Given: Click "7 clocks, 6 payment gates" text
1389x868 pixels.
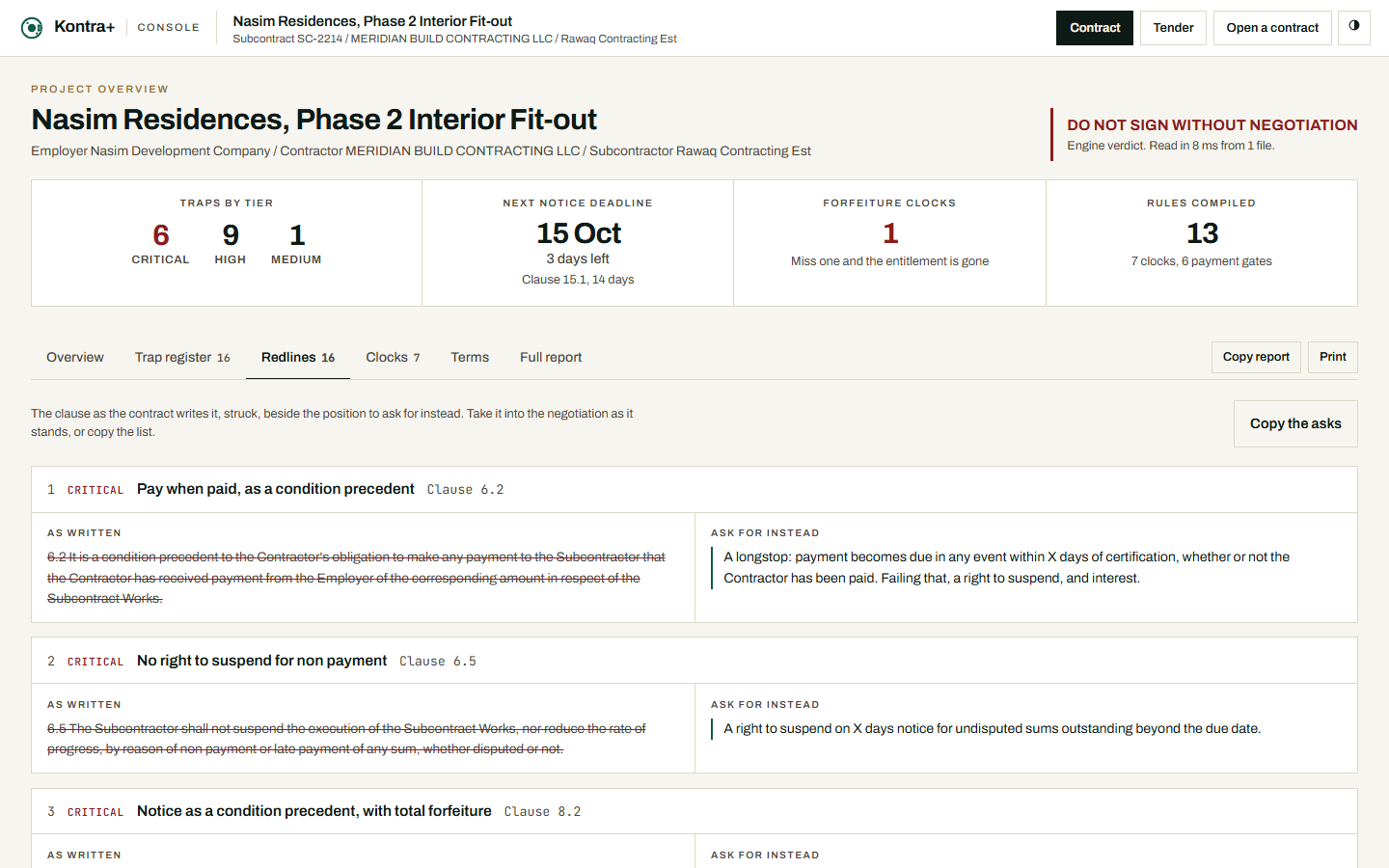Looking at the screenshot, I should click(x=1201, y=261).
